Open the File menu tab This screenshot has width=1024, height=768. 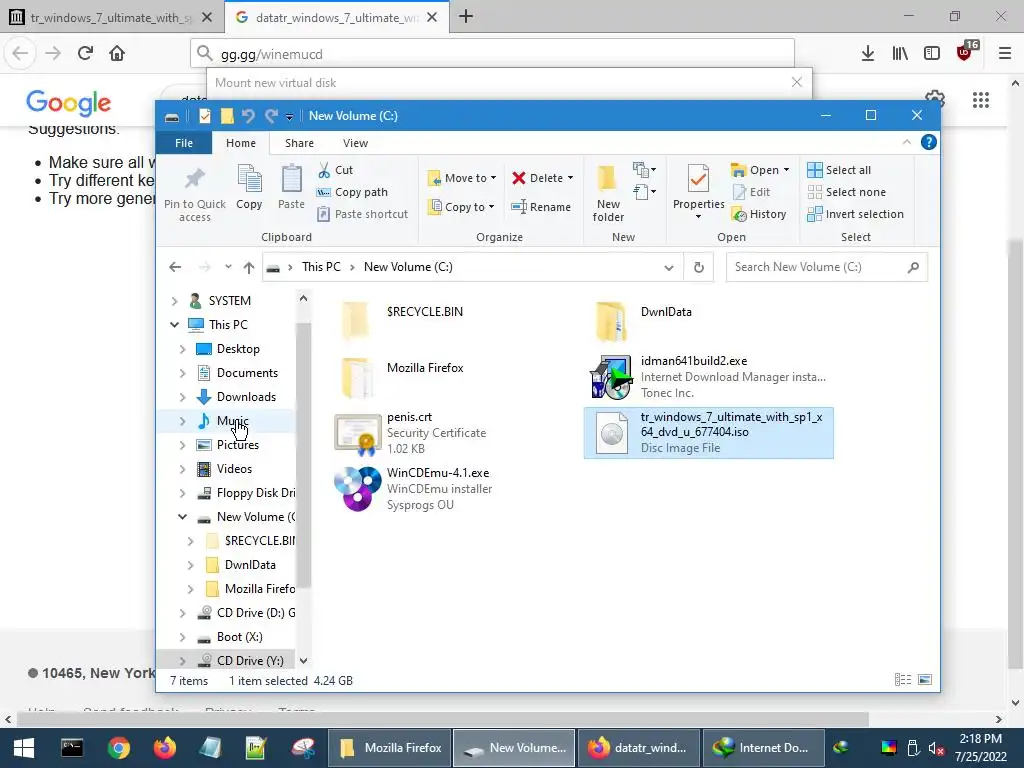(184, 143)
